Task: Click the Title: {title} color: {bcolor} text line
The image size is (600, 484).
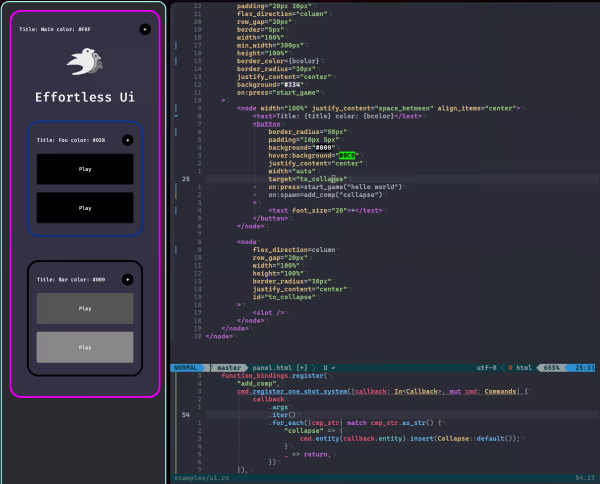Action: pos(337,116)
